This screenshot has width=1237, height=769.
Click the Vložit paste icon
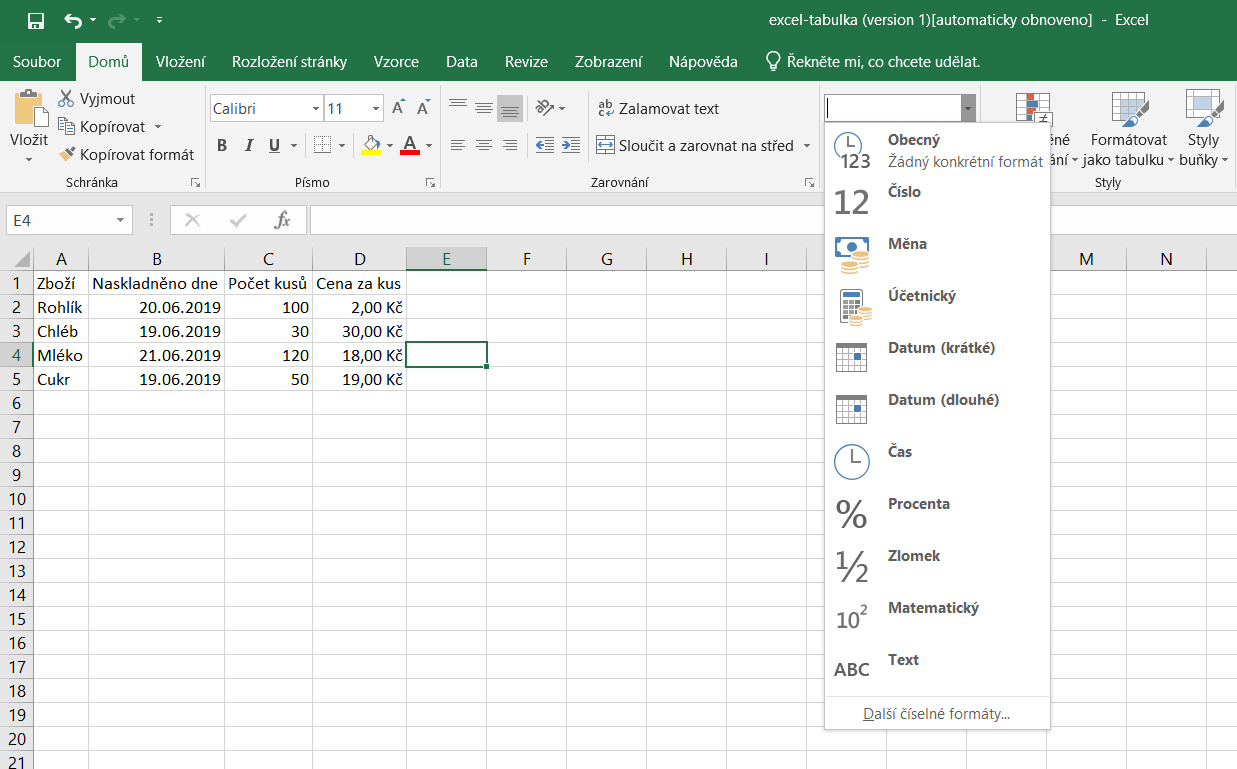pos(29,109)
